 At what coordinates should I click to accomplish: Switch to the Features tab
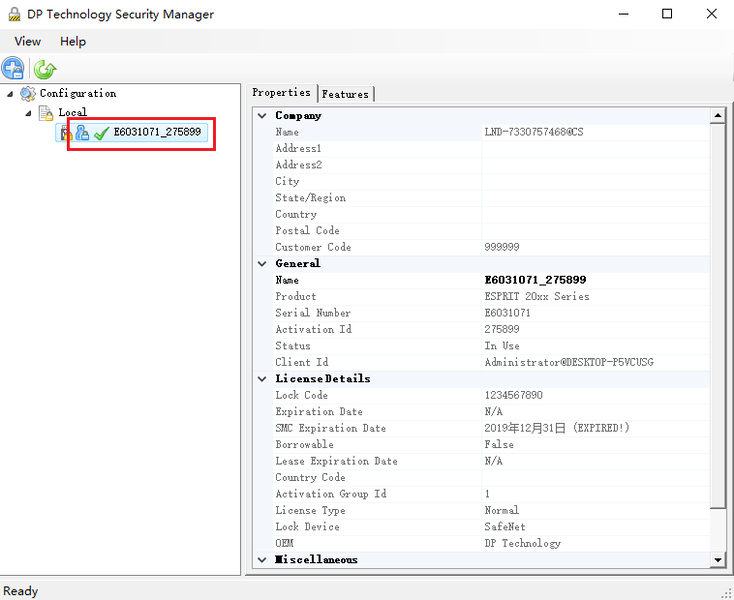pyautogui.click(x=345, y=94)
